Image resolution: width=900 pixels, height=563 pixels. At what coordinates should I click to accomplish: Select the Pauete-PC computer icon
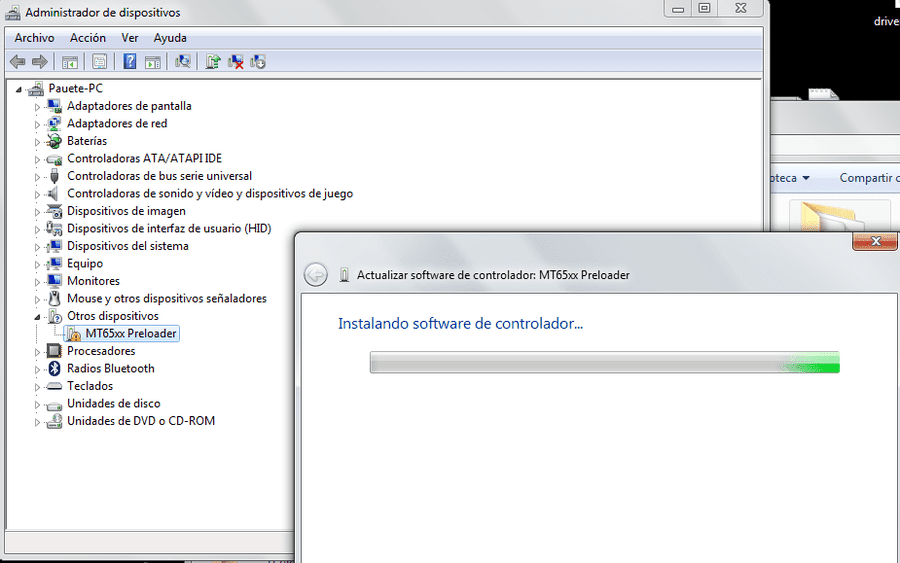36,88
